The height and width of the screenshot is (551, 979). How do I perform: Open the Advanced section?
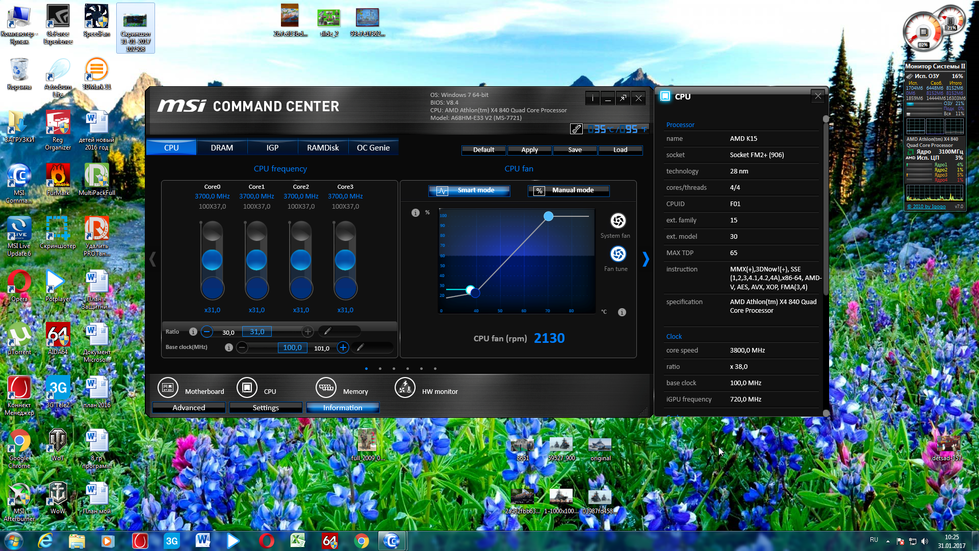click(x=189, y=407)
